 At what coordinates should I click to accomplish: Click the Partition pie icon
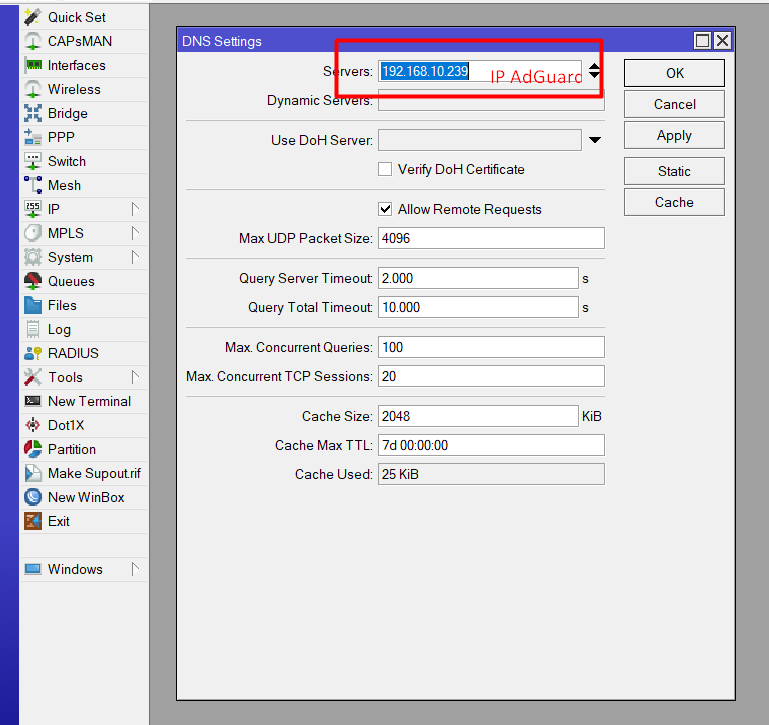(x=32, y=449)
